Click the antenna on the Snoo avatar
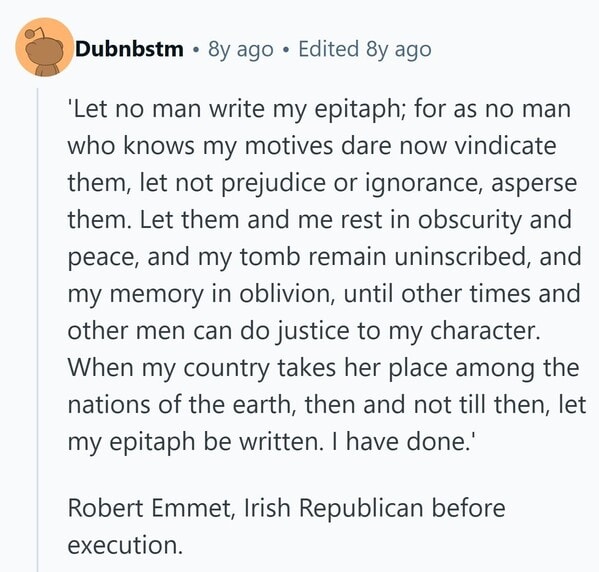The width and height of the screenshot is (599, 572). (x=34, y=34)
